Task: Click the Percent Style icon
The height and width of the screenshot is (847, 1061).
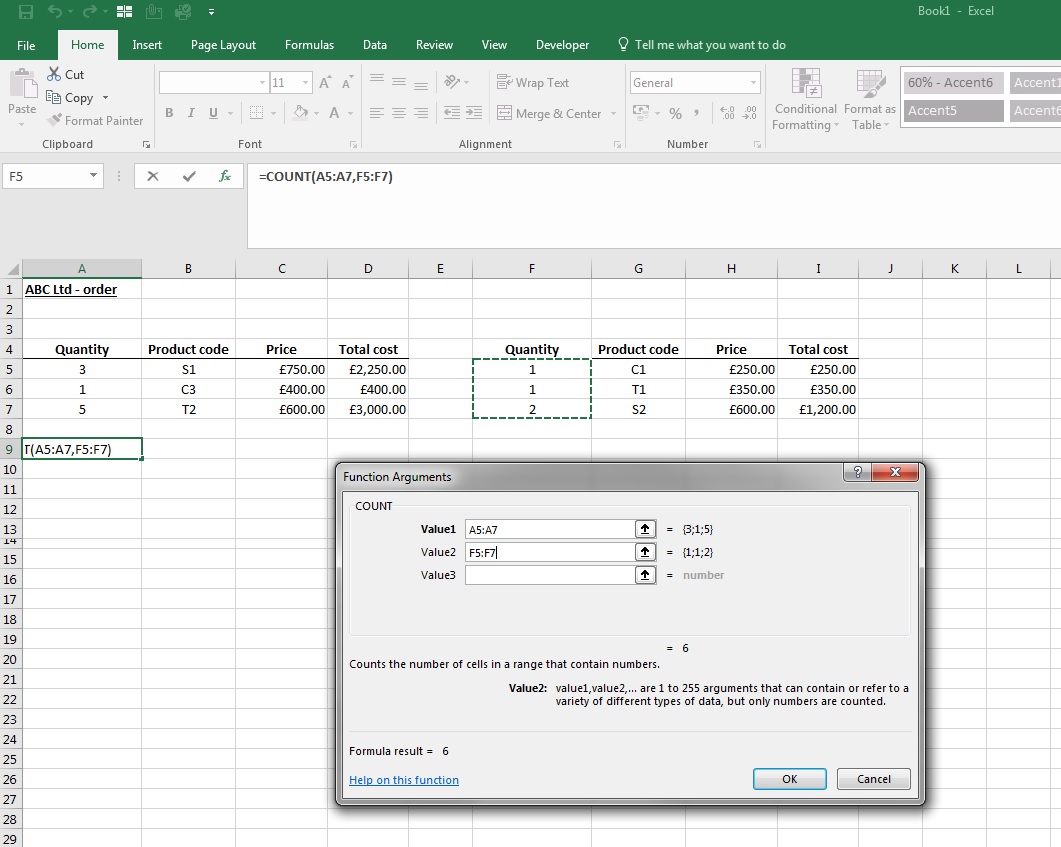Action: pyautogui.click(x=675, y=113)
